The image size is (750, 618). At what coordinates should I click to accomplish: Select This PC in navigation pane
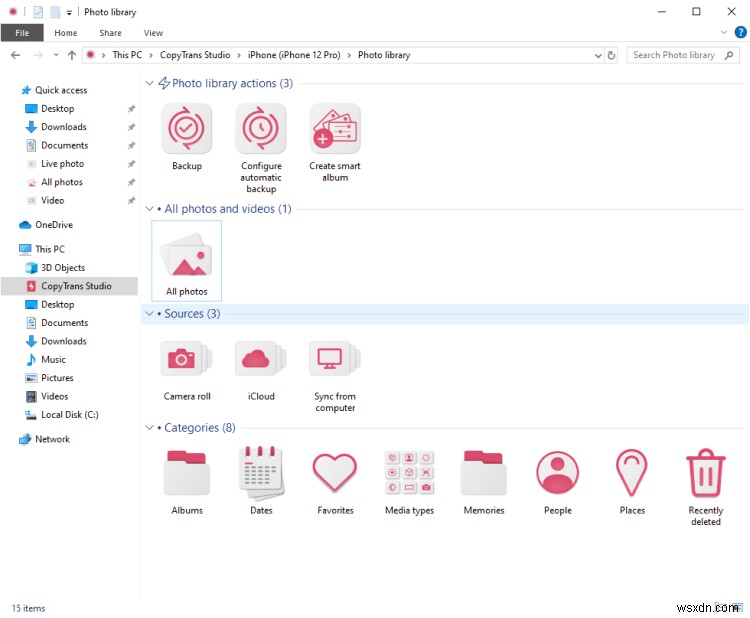50,249
